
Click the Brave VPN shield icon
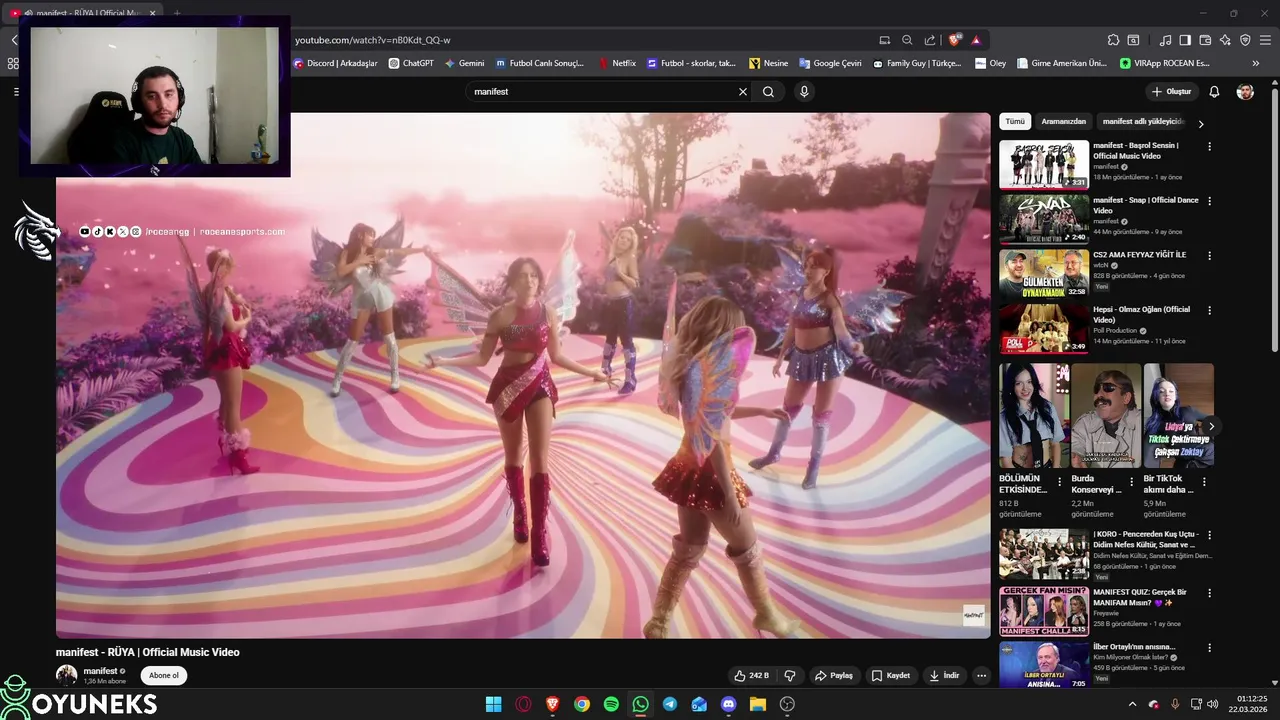click(x=1245, y=40)
